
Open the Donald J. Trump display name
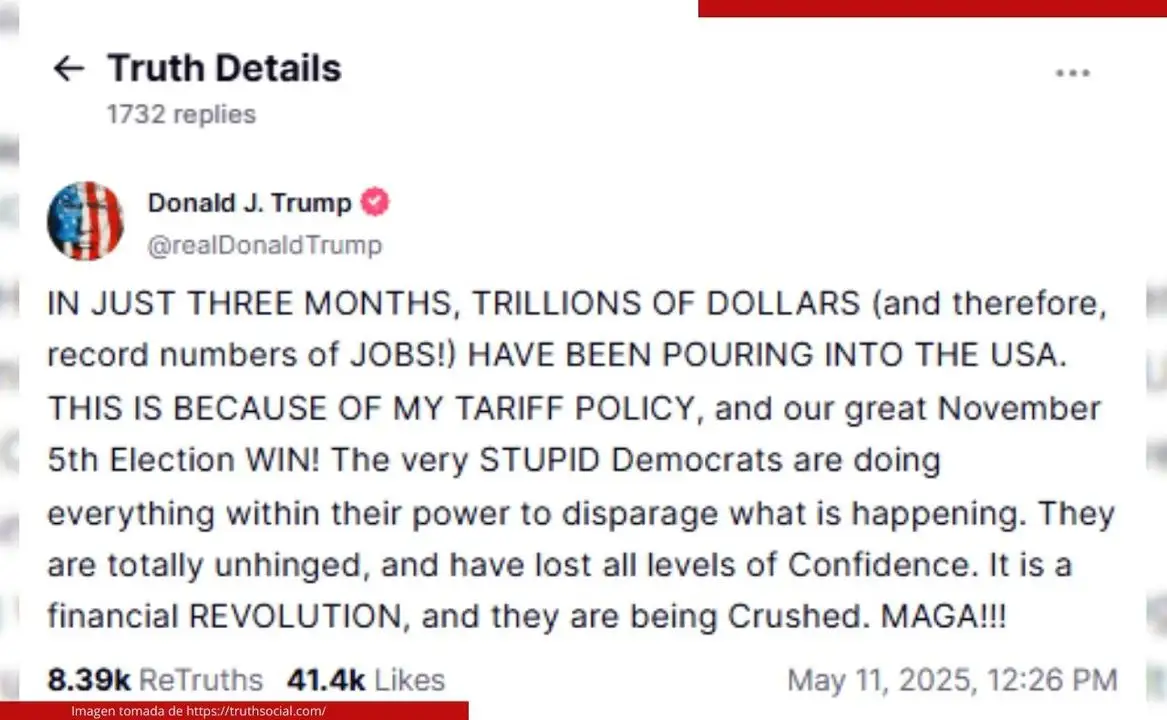[249, 203]
